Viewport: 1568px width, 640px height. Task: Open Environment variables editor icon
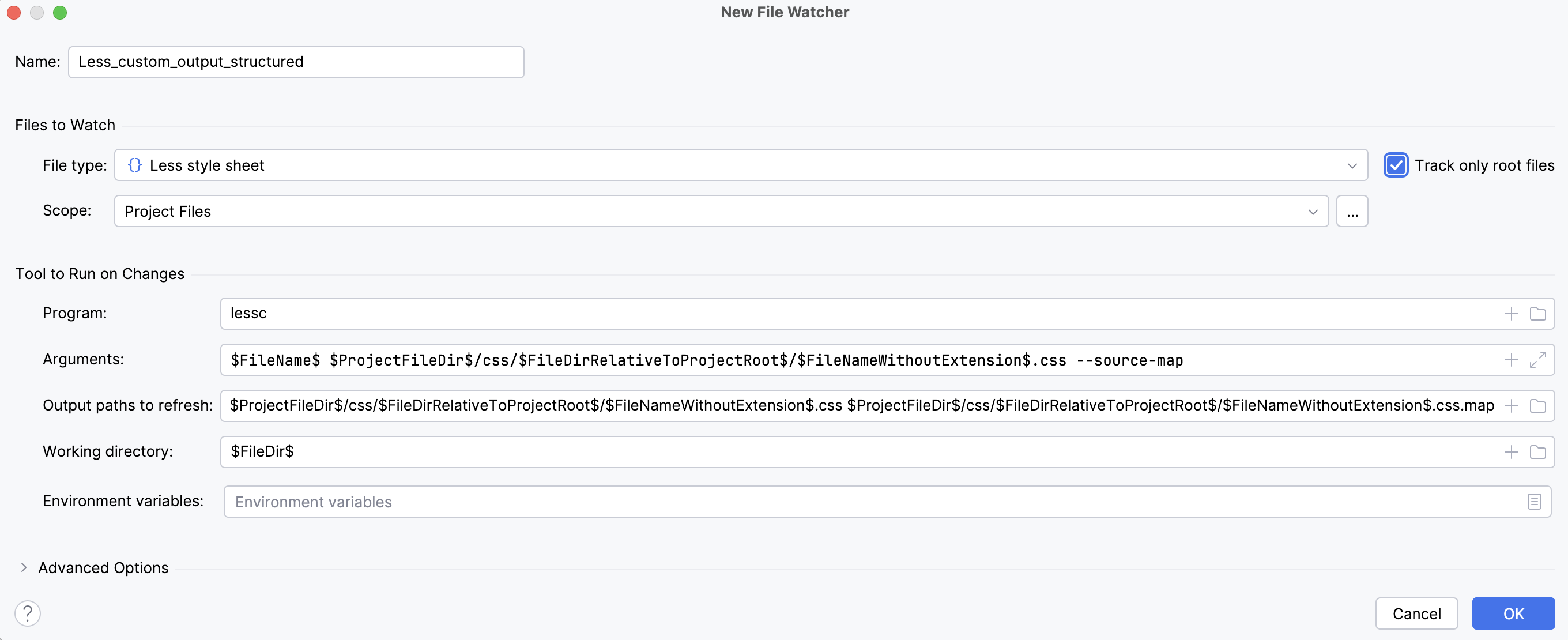tap(1534, 502)
